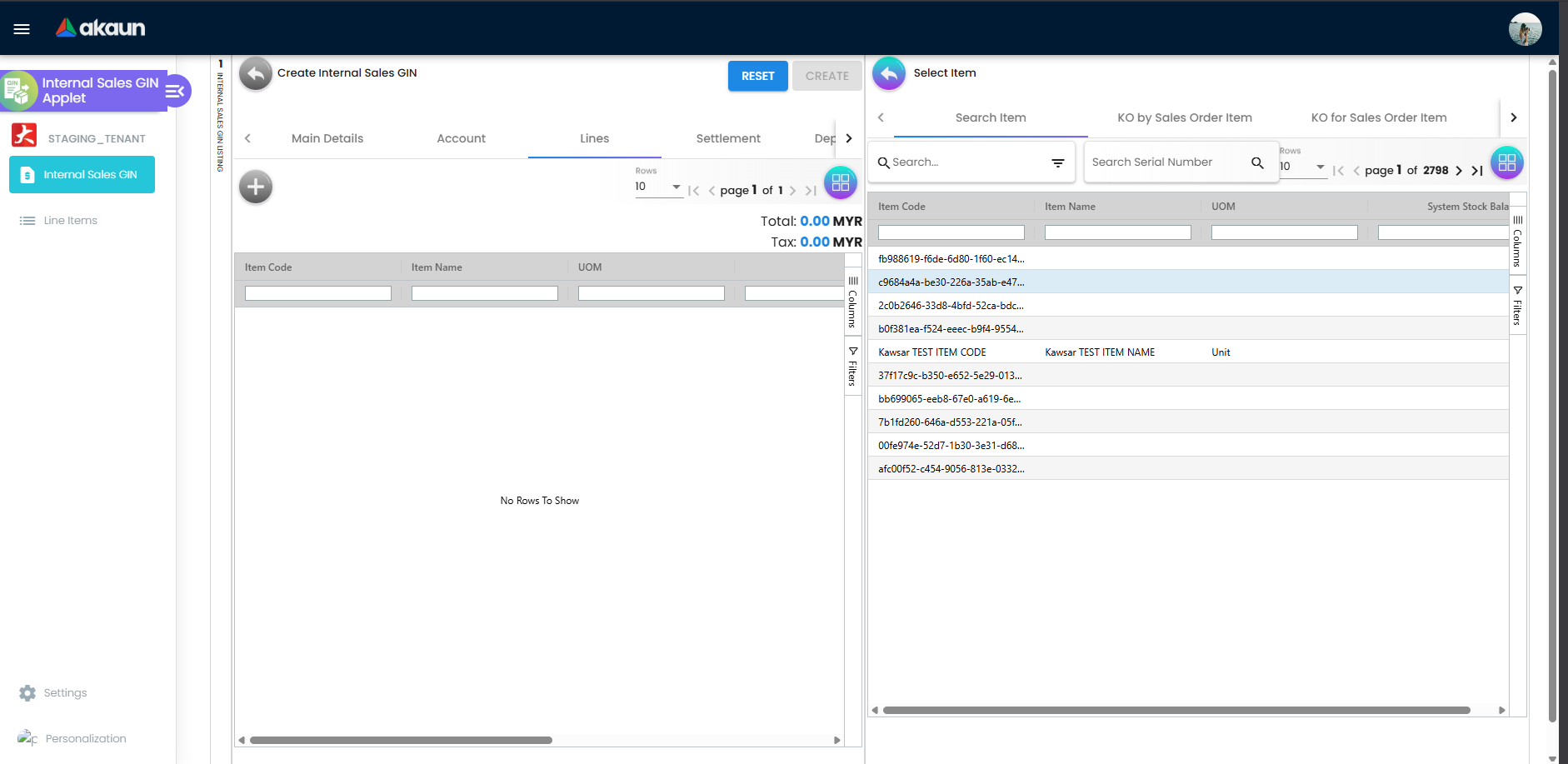Select item row afc00f52-c454-9056
This screenshot has width=1568, height=764.
(1188, 469)
